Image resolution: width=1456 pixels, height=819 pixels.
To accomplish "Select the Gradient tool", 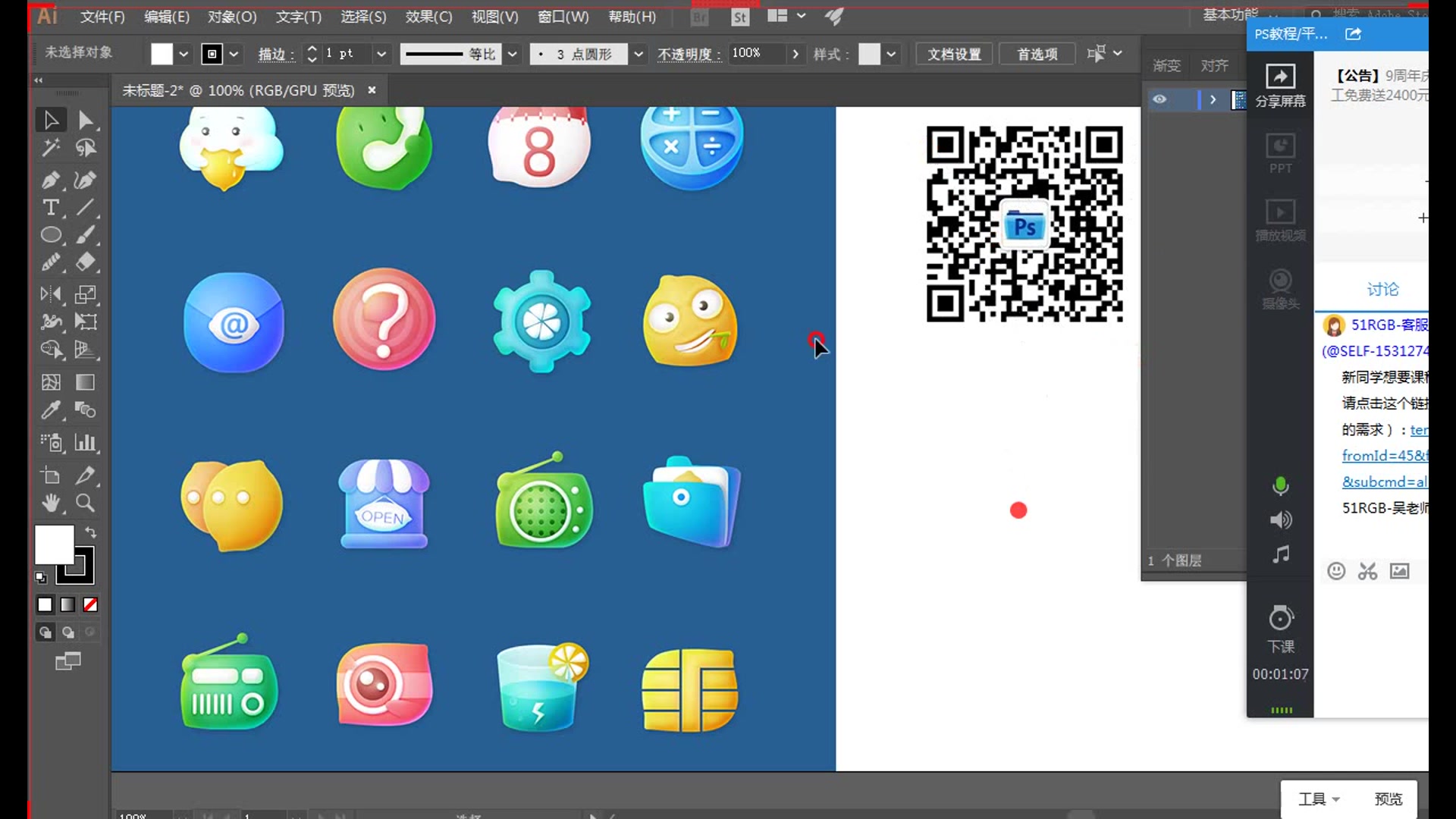I will tap(86, 382).
